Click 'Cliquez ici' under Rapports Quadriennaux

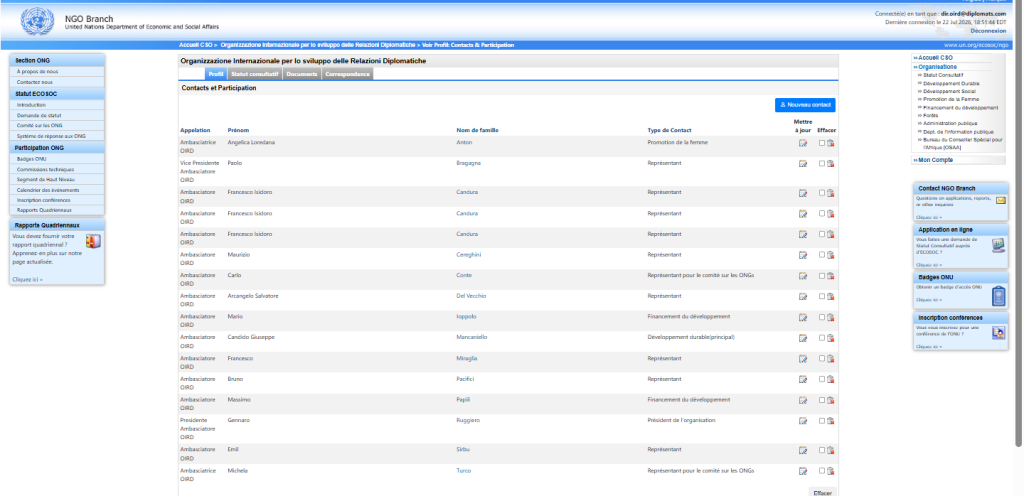(27, 279)
